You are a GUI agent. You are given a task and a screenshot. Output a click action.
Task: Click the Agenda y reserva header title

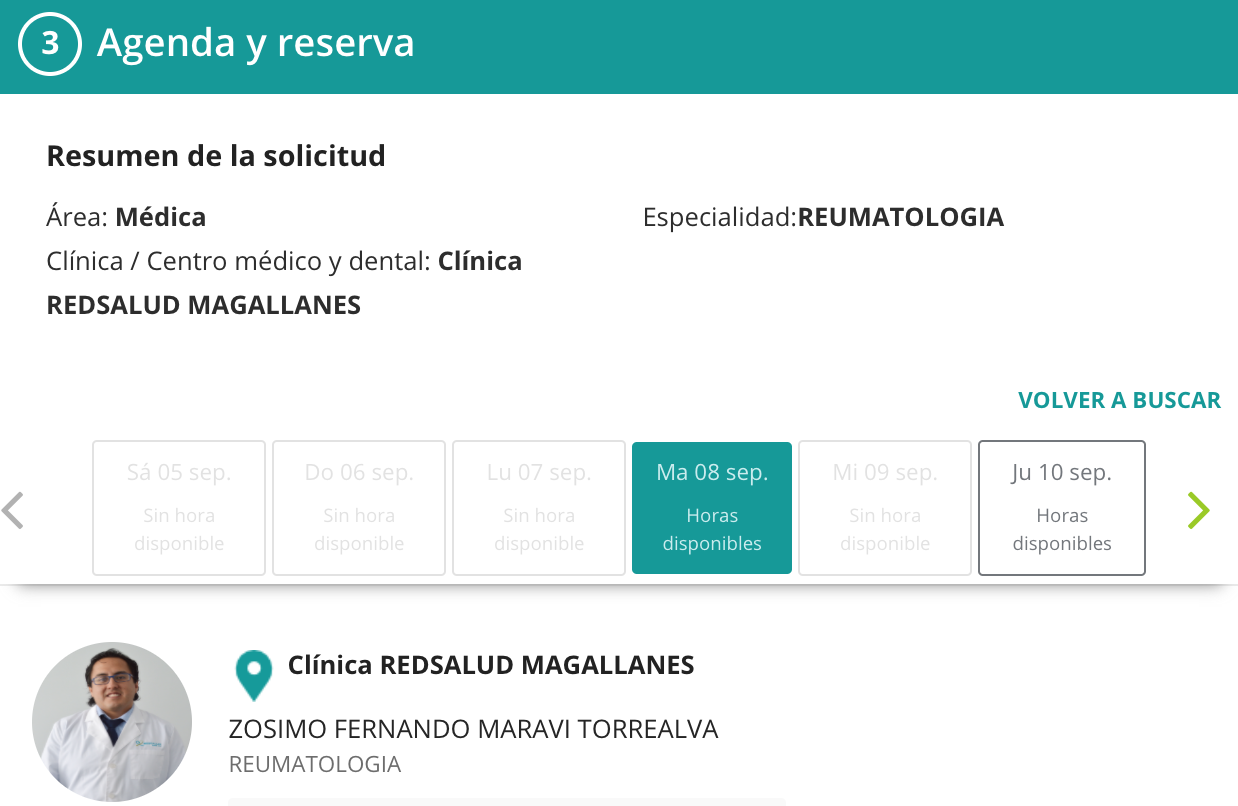(255, 43)
